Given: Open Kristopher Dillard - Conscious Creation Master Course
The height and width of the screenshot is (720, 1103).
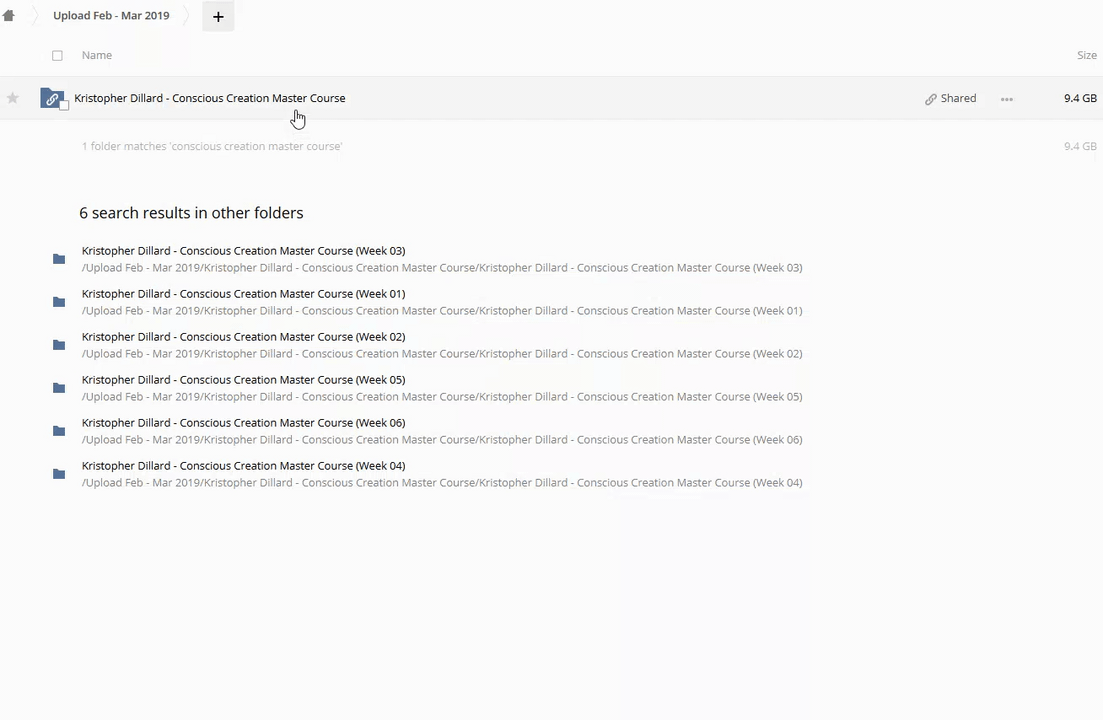Looking at the screenshot, I should [x=210, y=98].
